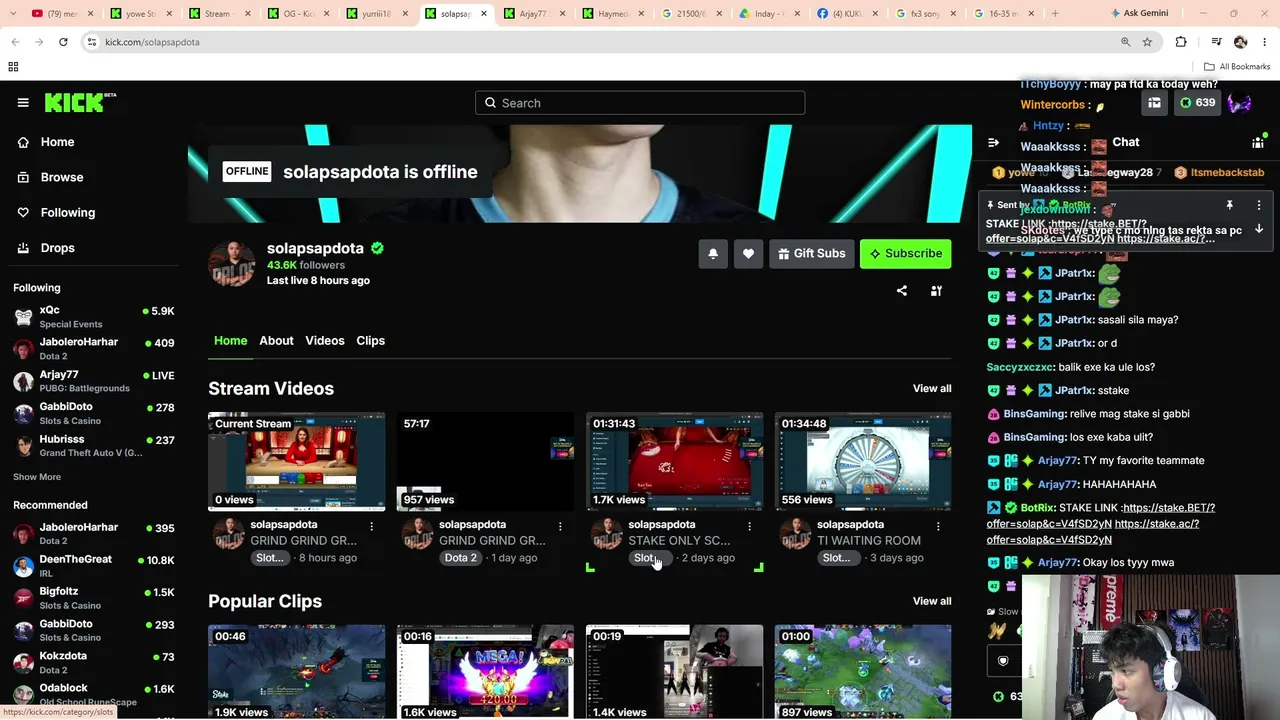Click the Ask Gemini button

(x=1138, y=14)
